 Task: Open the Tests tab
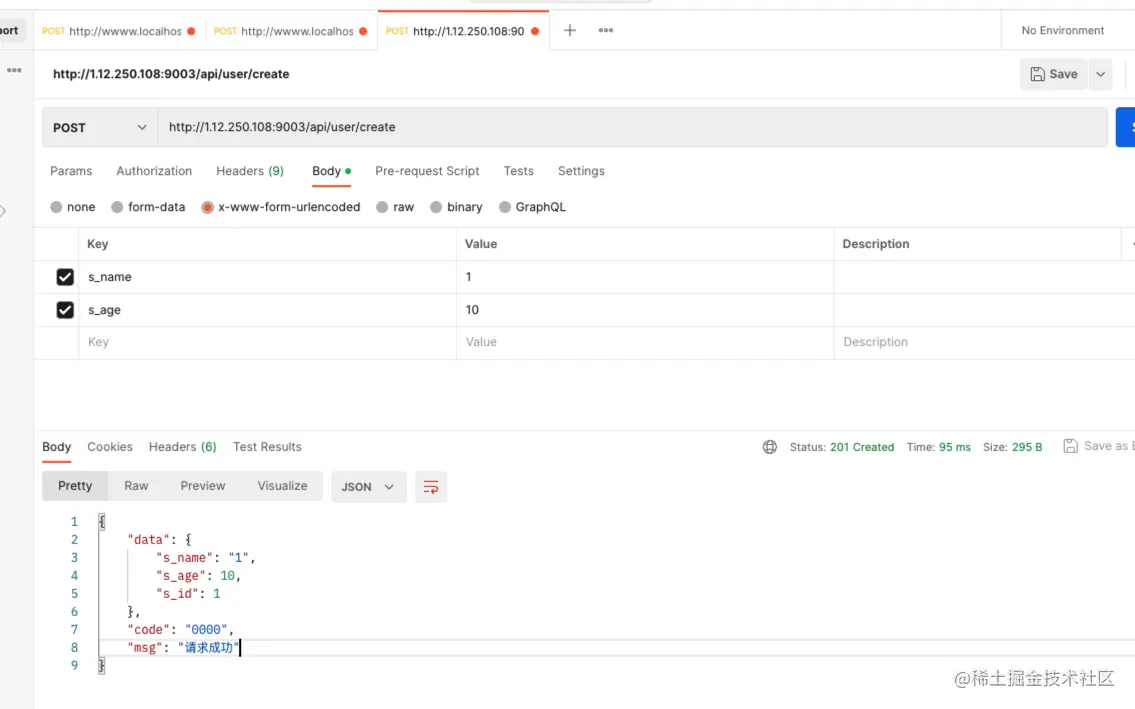[518, 171]
